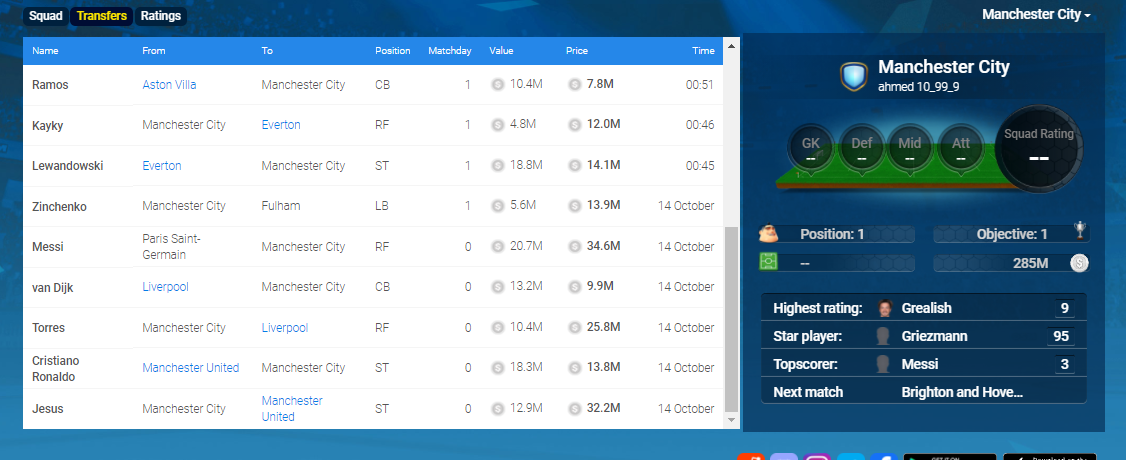Click value coin icon in Kayky row

coord(497,125)
